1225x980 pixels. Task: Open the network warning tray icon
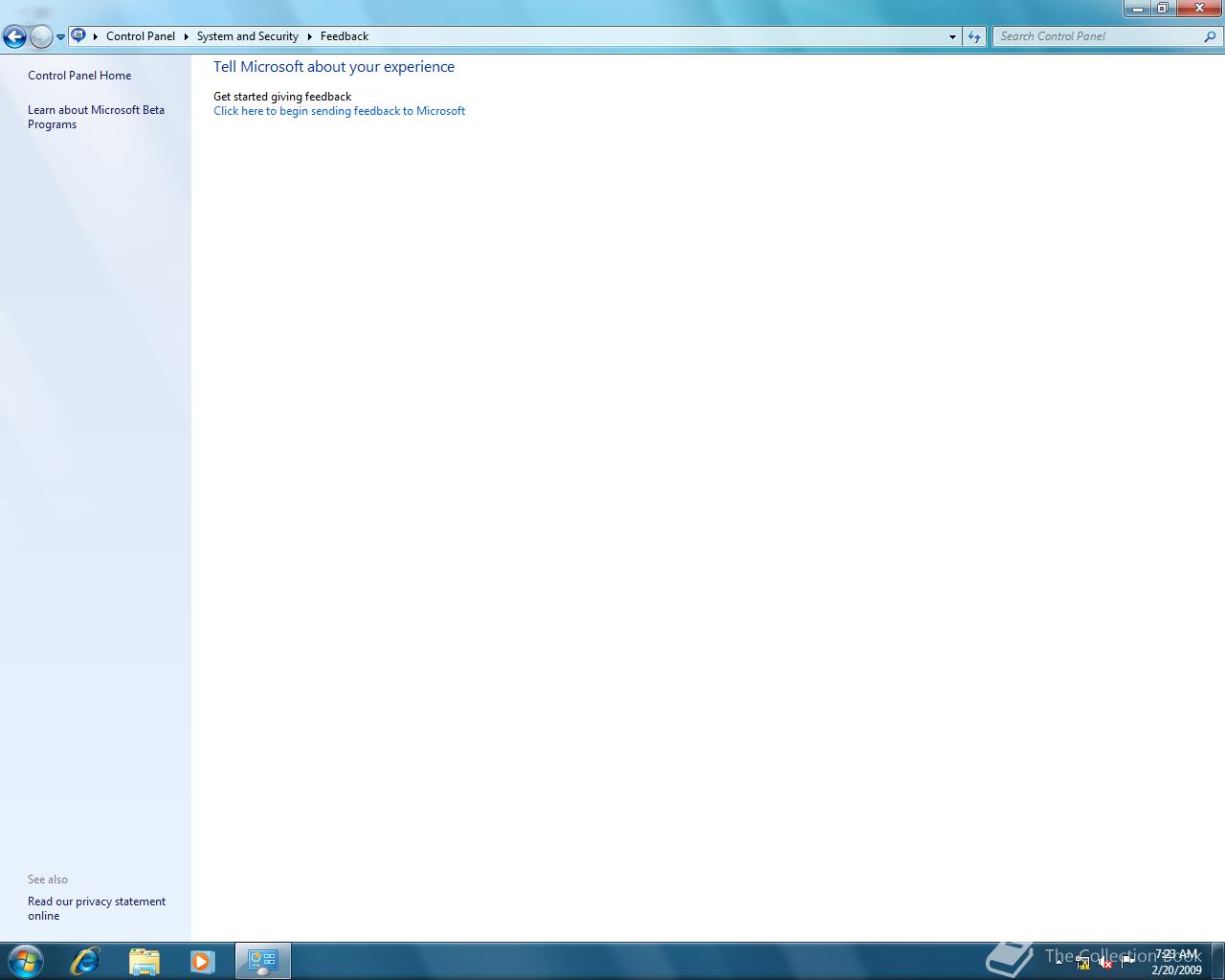pyautogui.click(x=1082, y=962)
